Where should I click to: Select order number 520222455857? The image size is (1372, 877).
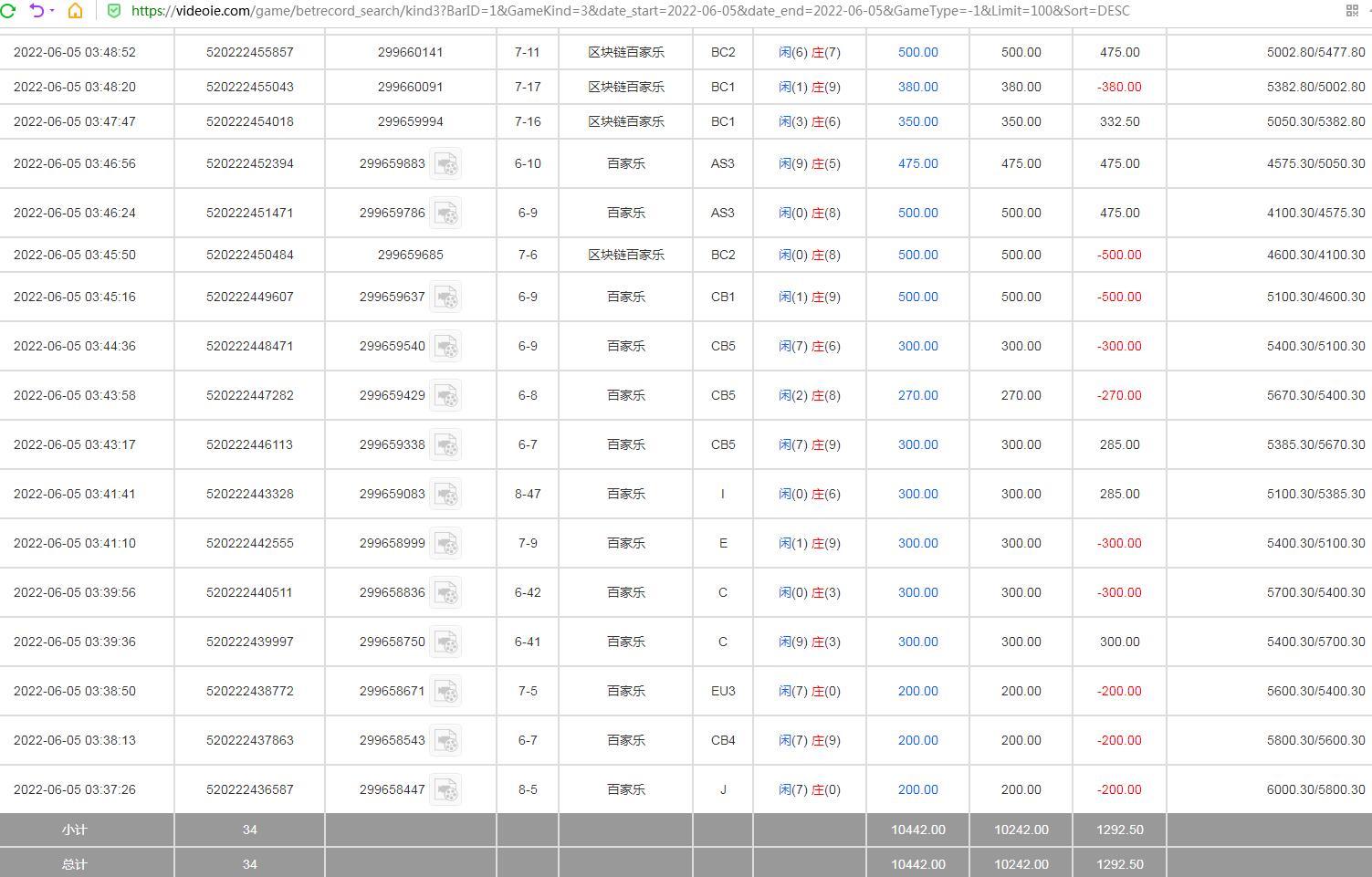250,52
